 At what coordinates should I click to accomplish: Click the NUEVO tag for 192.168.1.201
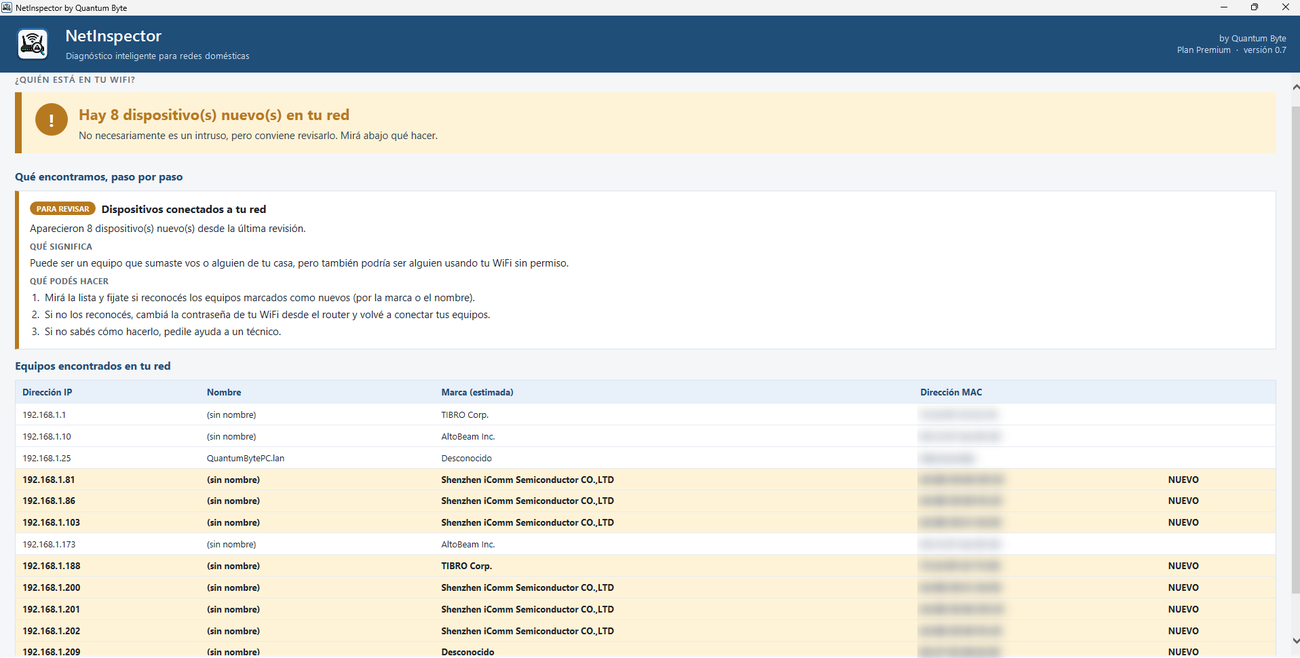(1183, 609)
